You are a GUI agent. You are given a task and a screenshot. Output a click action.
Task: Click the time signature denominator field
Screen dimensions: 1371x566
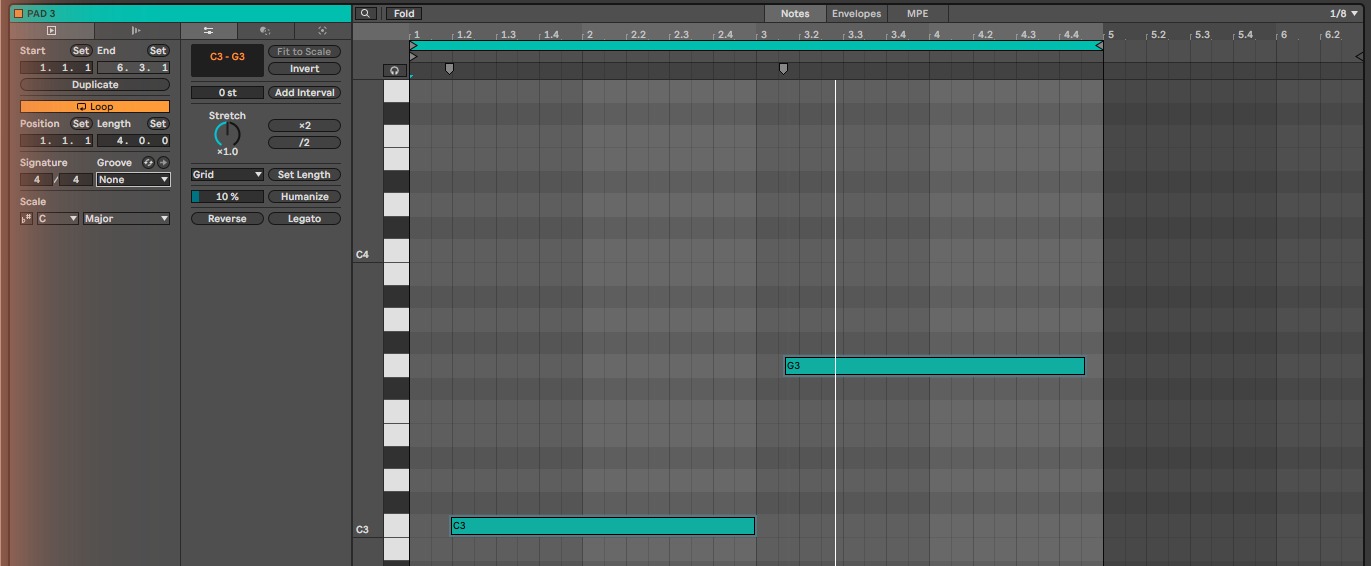click(75, 180)
